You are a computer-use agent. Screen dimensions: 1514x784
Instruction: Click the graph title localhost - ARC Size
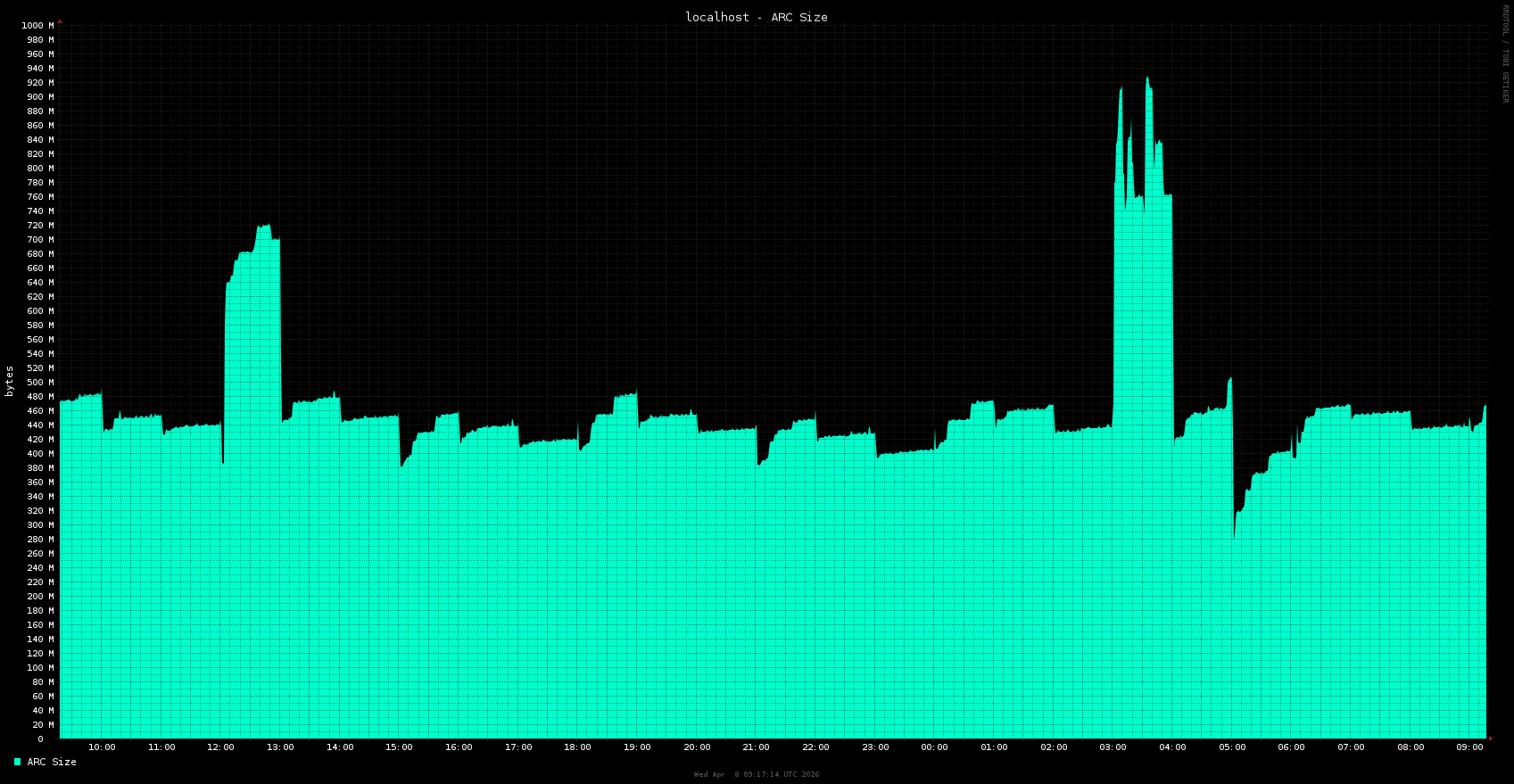tap(756, 17)
